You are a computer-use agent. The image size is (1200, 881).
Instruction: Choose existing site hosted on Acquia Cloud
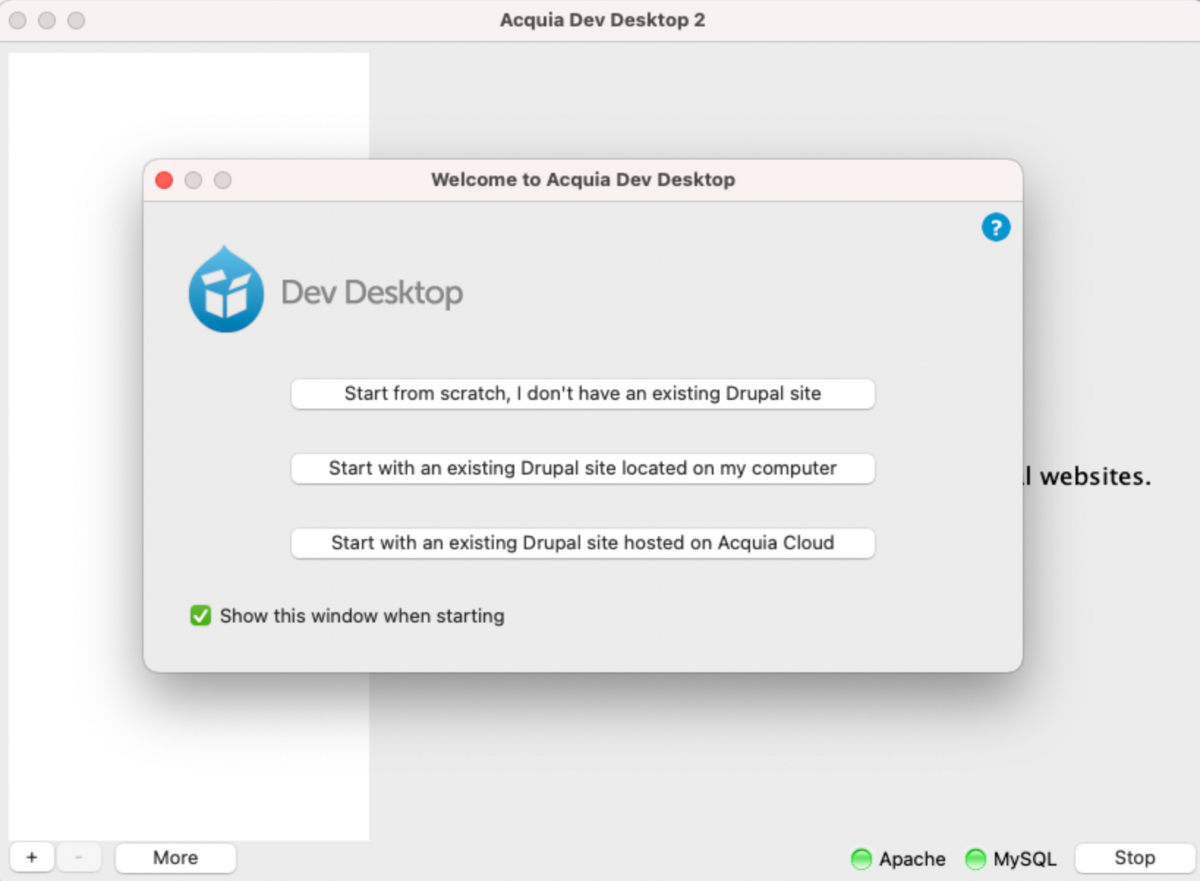pos(583,543)
